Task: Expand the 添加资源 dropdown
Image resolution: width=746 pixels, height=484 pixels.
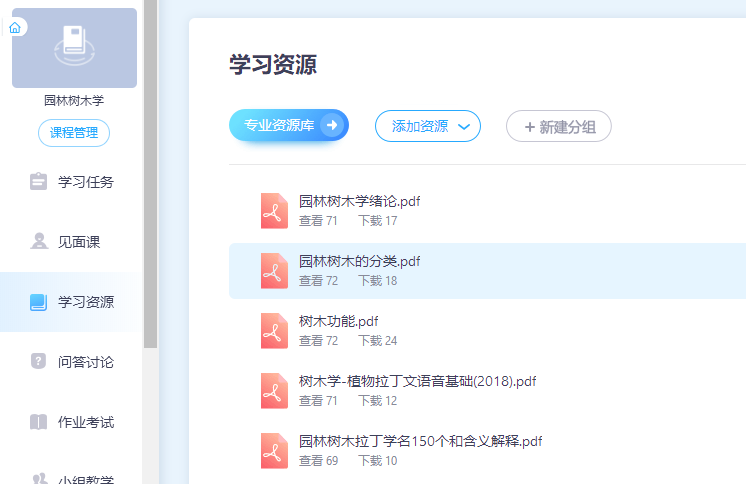Action: tap(428, 126)
